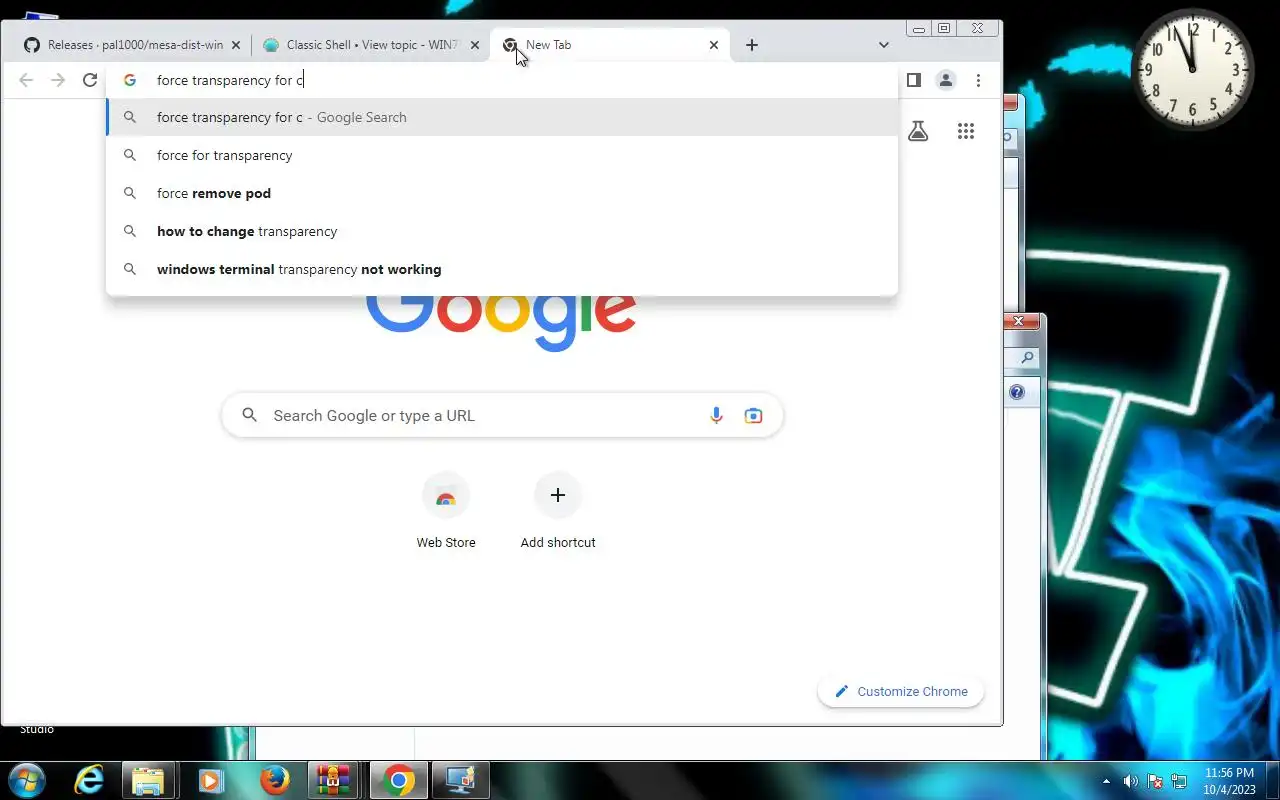Pick 'windows terminal transparency not working' suggestion
Image resolution: width=1280 pixels, height=800 pixels.
tap(502, 269)
